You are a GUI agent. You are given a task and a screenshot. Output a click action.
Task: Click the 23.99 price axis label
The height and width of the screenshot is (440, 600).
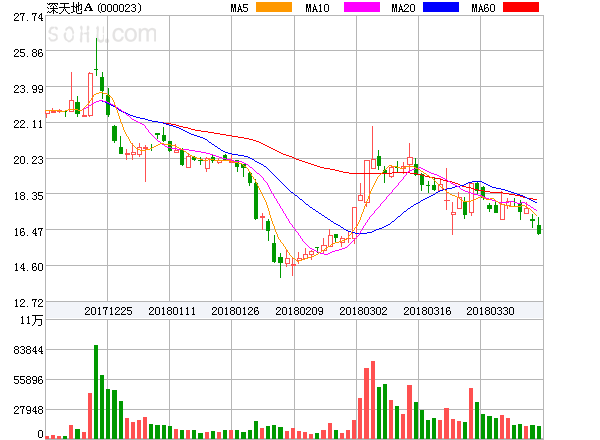[28, 89]
